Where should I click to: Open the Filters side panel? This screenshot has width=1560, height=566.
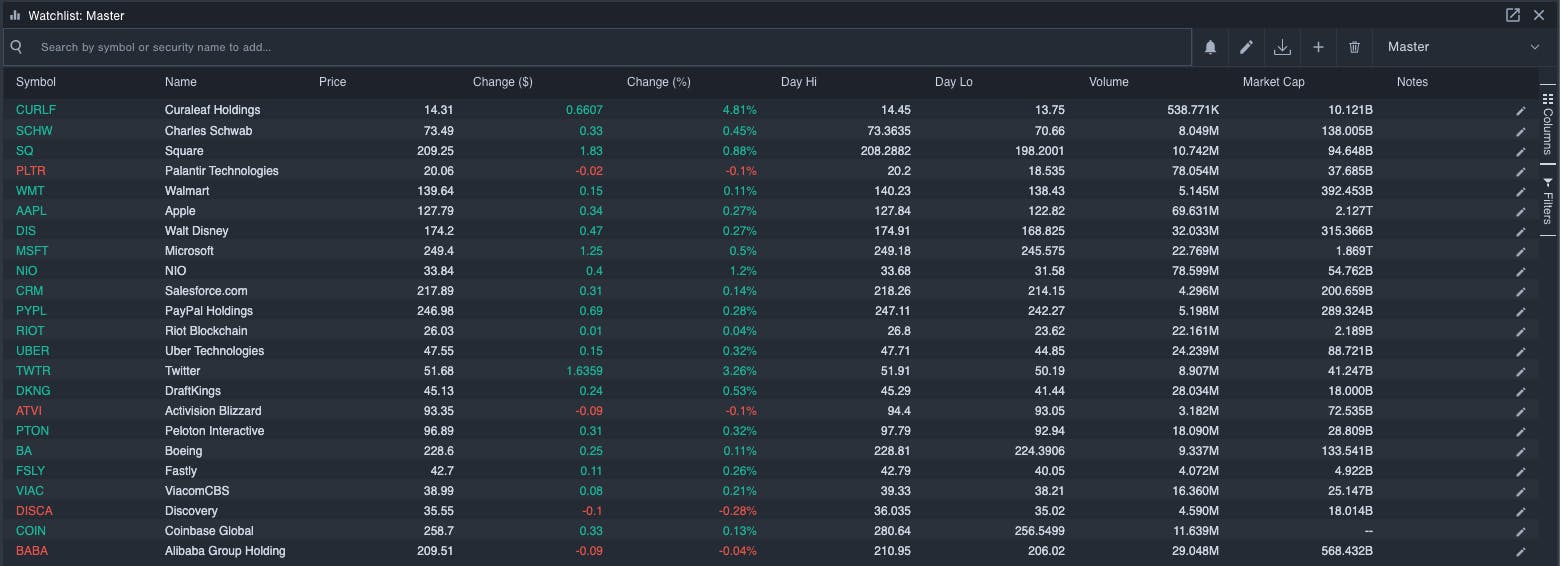coord(1547,201)
